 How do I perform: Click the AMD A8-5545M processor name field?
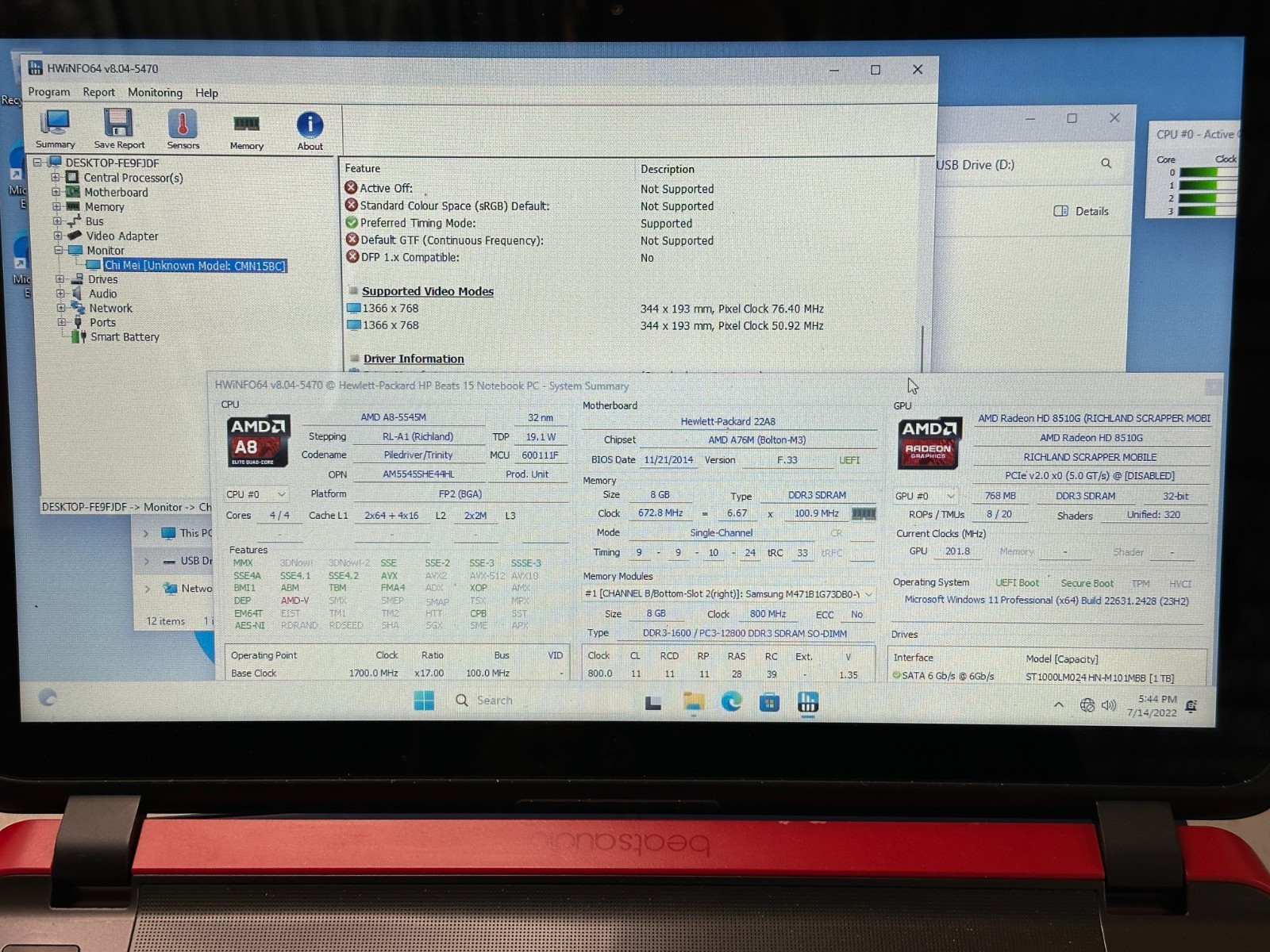394,417
